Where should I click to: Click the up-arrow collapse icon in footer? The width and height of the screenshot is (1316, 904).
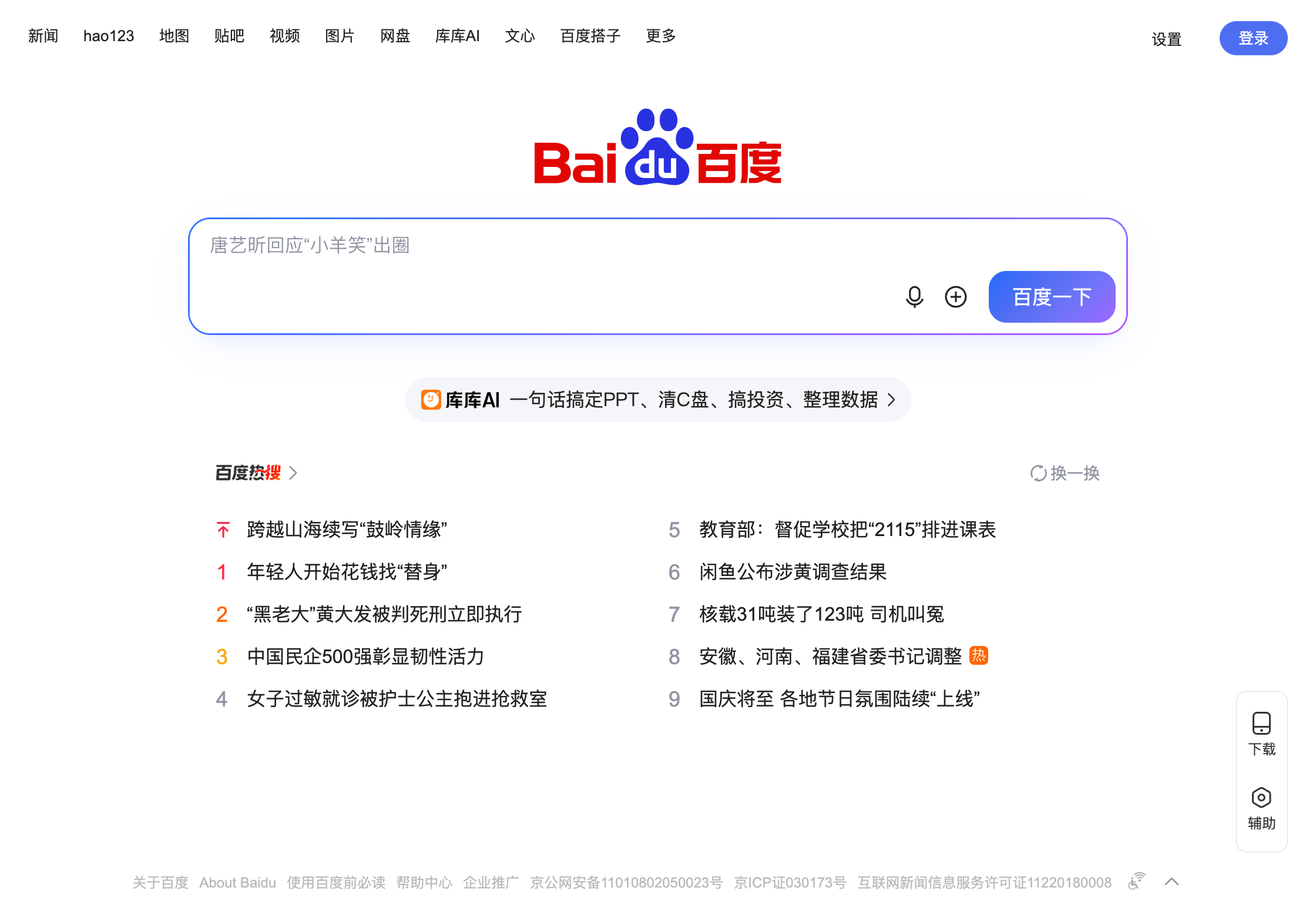[1172, 882]
